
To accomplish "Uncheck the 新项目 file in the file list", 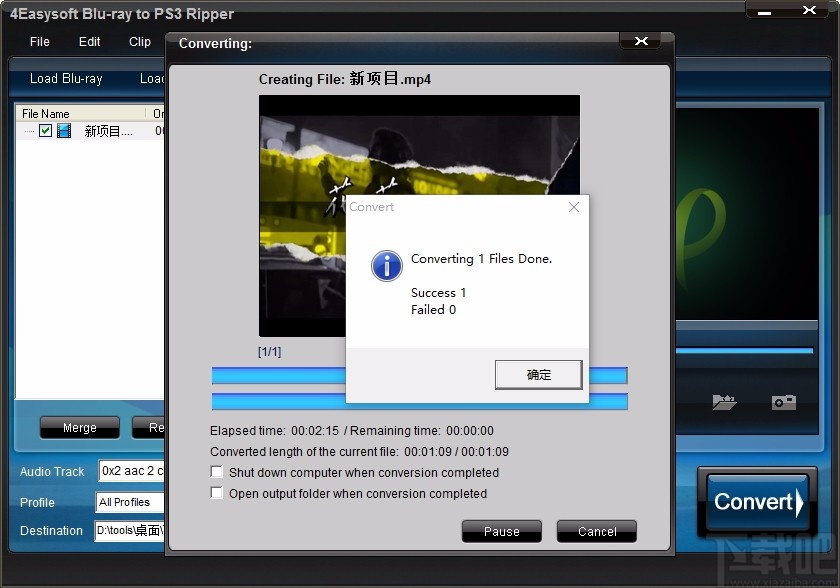I will (44, 130).
